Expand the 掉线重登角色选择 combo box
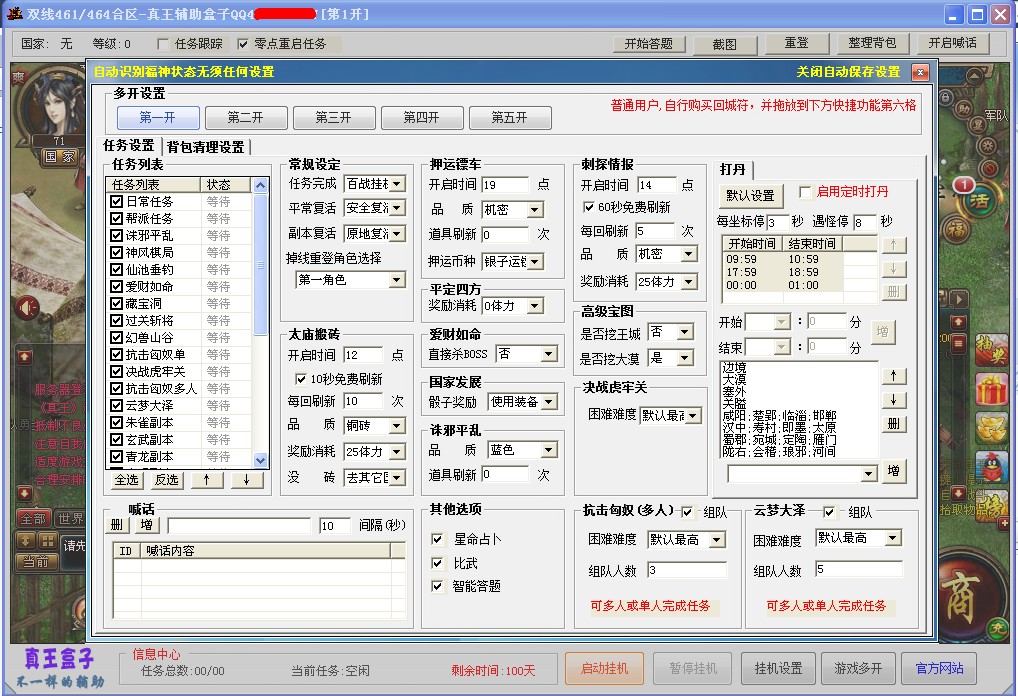Viewport: 1018px width, 696px height. [396, 281]
